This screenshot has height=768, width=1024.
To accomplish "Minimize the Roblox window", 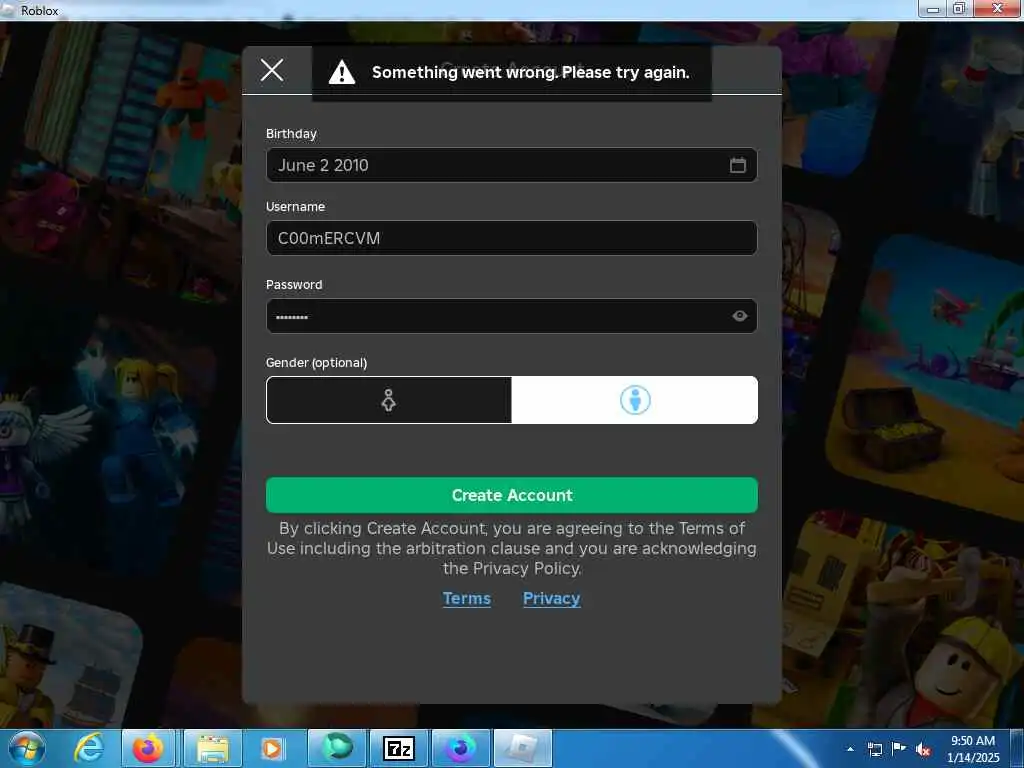I will pyautogui.click(x=933, y=9).
